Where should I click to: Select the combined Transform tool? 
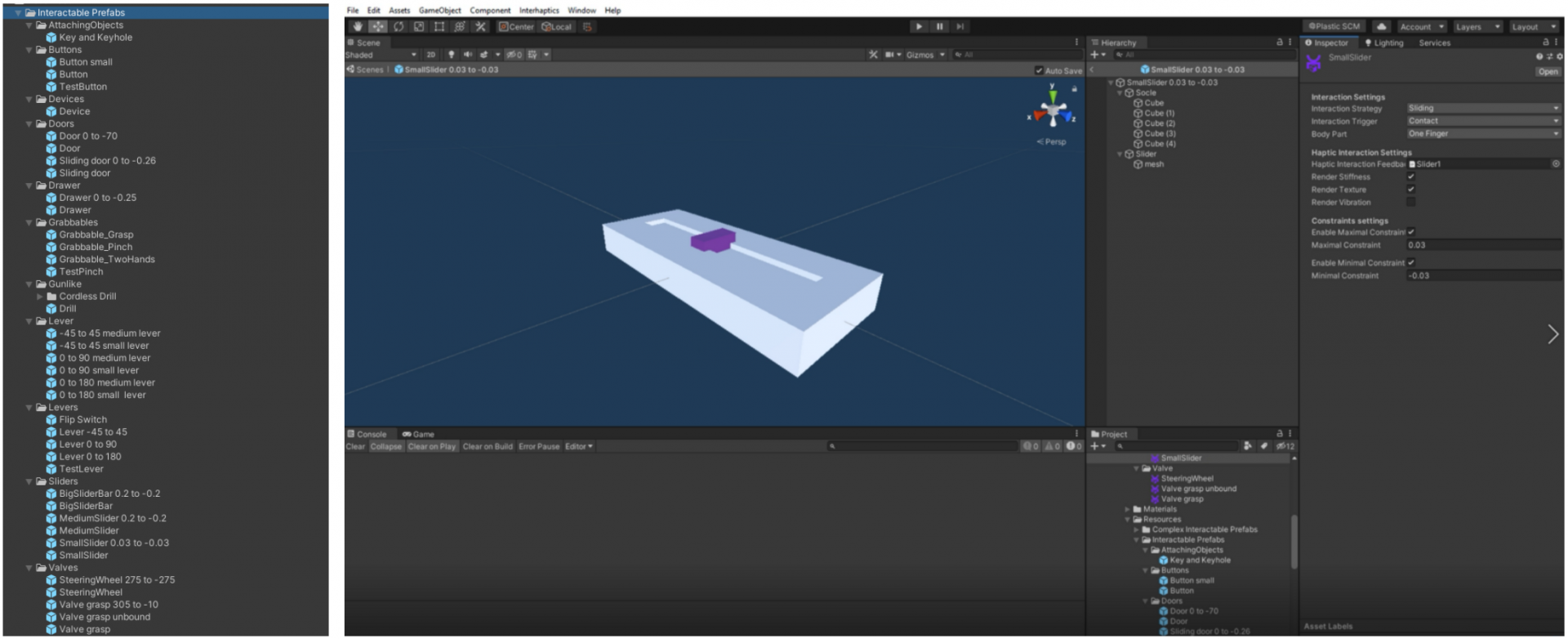(x=460, y=27)
